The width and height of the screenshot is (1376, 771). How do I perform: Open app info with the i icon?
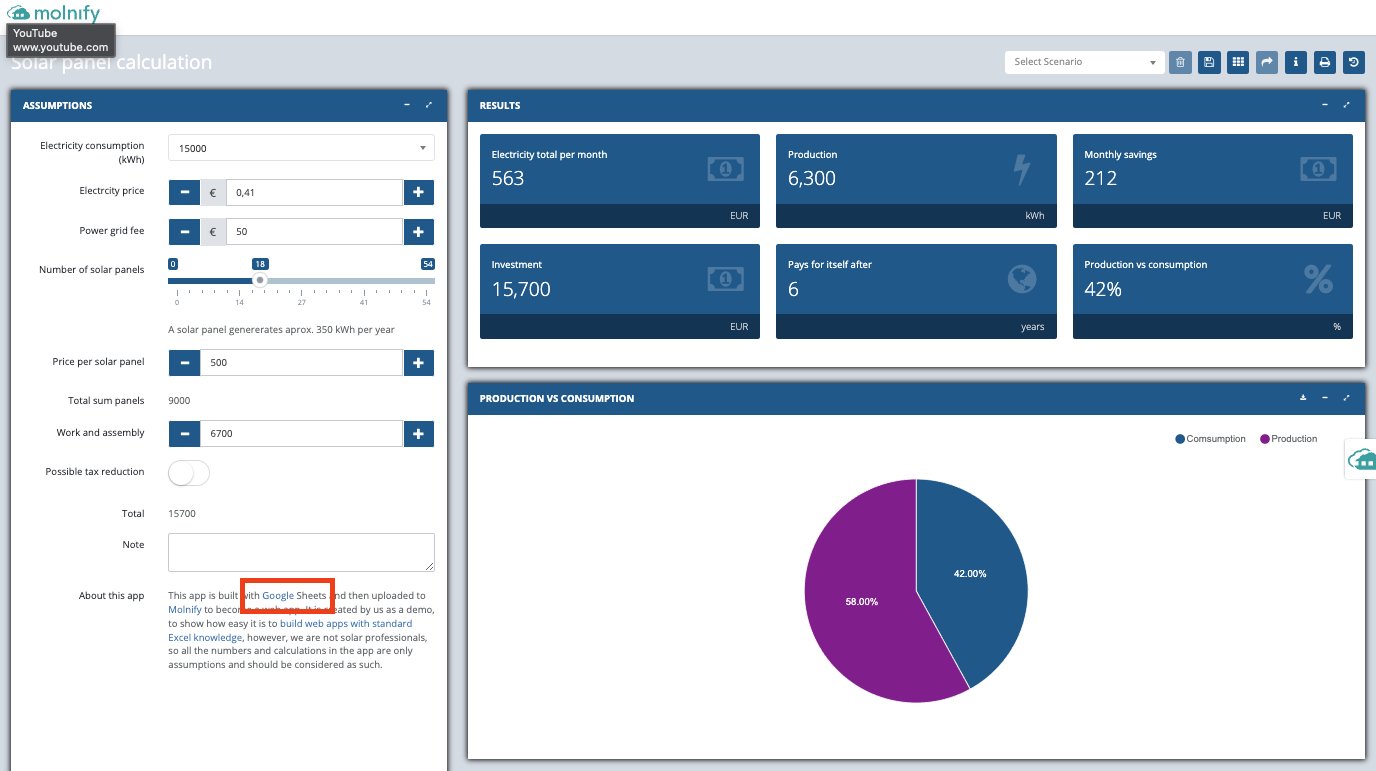[1295, 62]
